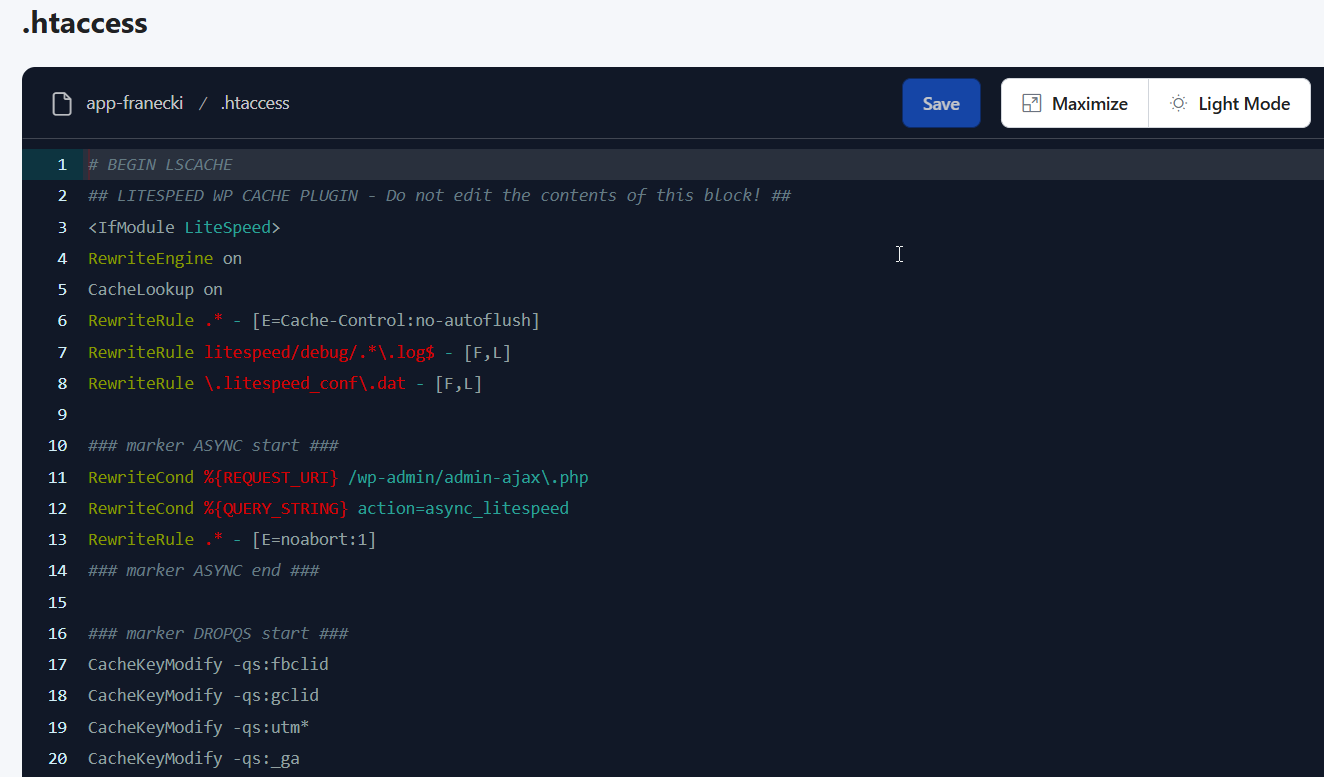Click the sun icon for Light Mode
This screenshot has width=1324, height=777.
(1178, 104)
